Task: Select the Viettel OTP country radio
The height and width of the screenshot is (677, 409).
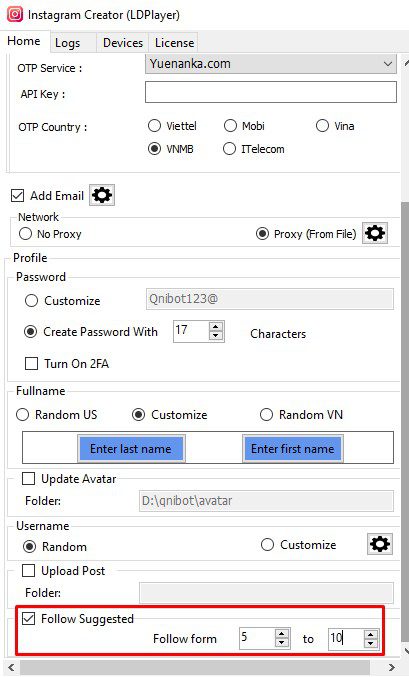Action: [x=154, y=126]
